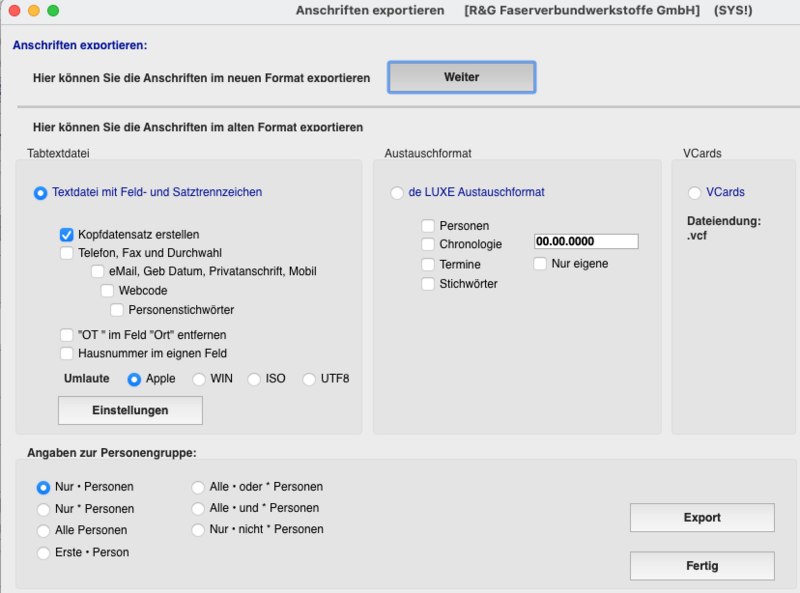
Task: Enable Telefon, Fax und Durchwahl
Action: 67,252
